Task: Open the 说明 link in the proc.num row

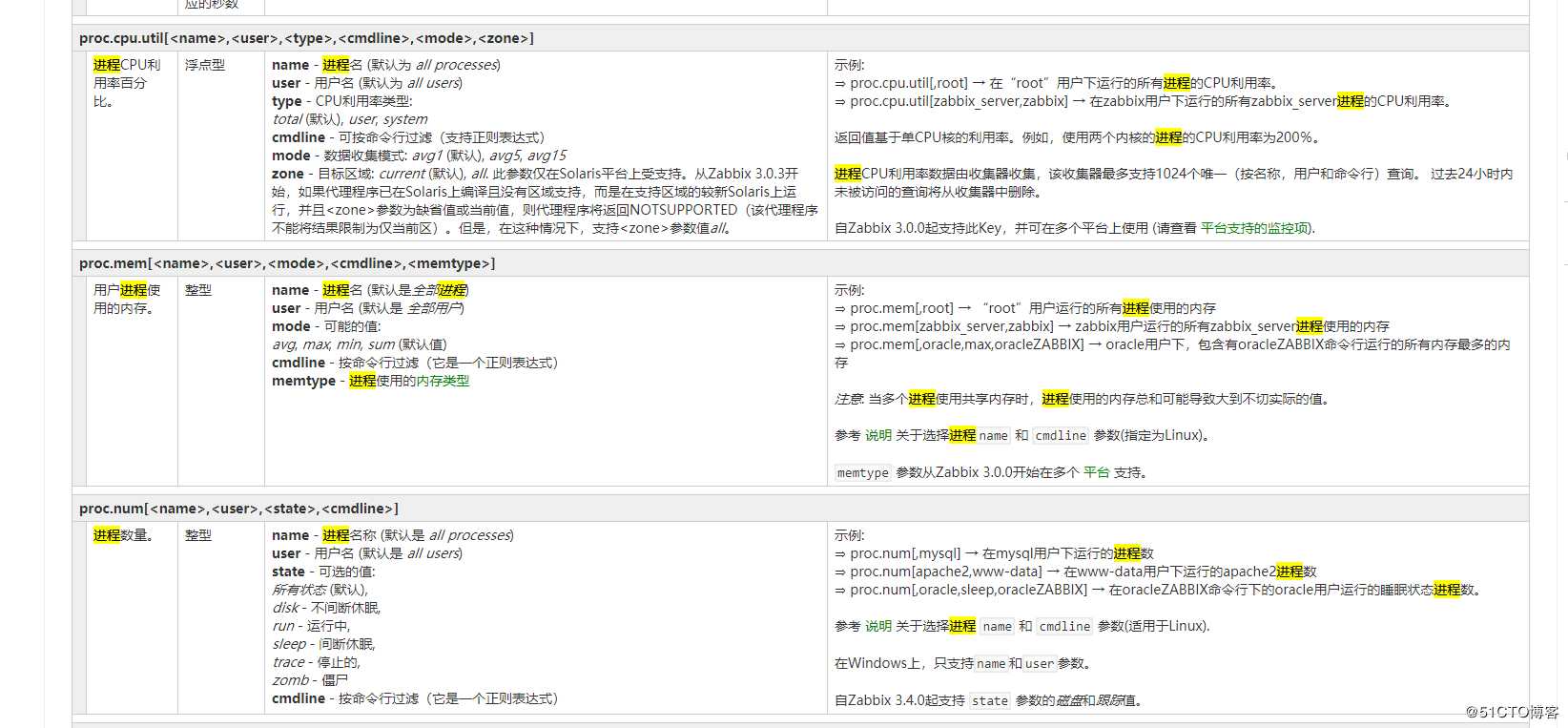Action: pos(878,626)
